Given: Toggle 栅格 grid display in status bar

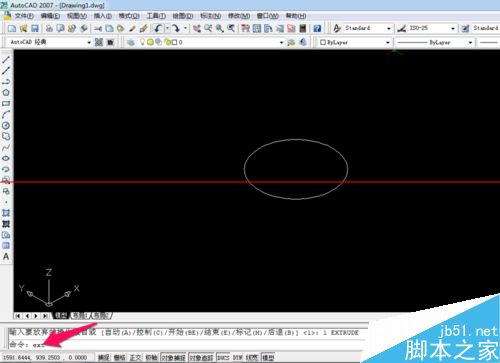Looking at the screenshot, I should [x=120, y=358].
